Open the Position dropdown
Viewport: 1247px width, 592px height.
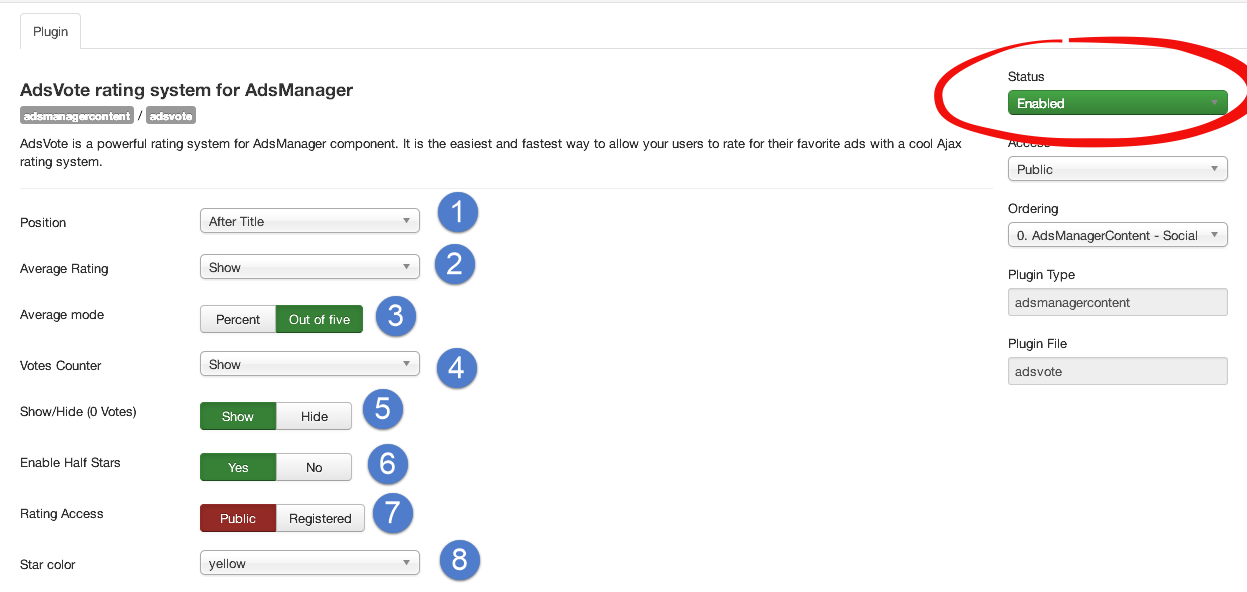310,221
